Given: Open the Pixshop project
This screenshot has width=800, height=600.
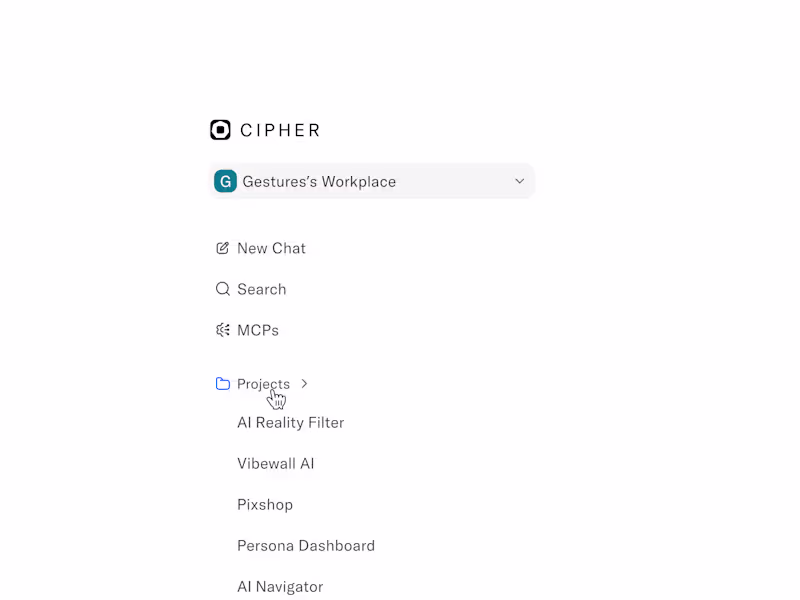Looking at the screenshot, I should (x=264, y=504).
